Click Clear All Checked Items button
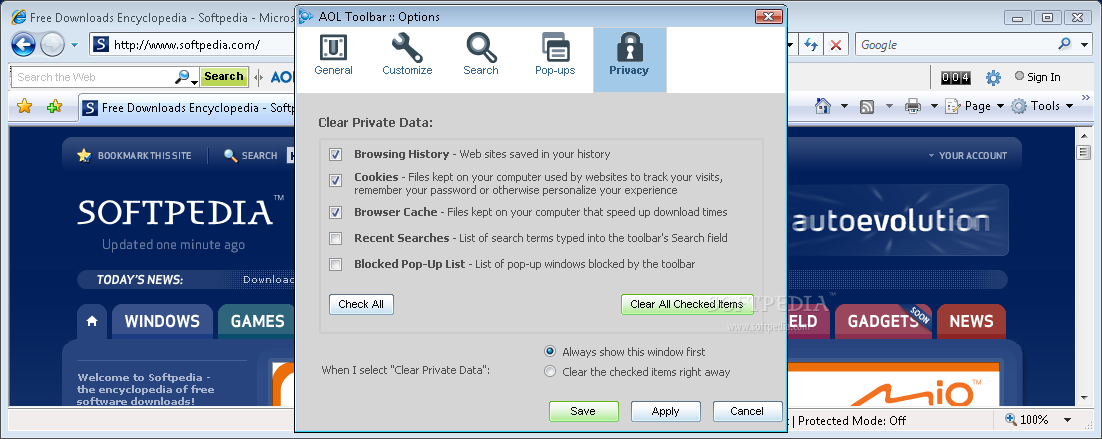Screen dimensions: 1102x439 tap(687, 304)
